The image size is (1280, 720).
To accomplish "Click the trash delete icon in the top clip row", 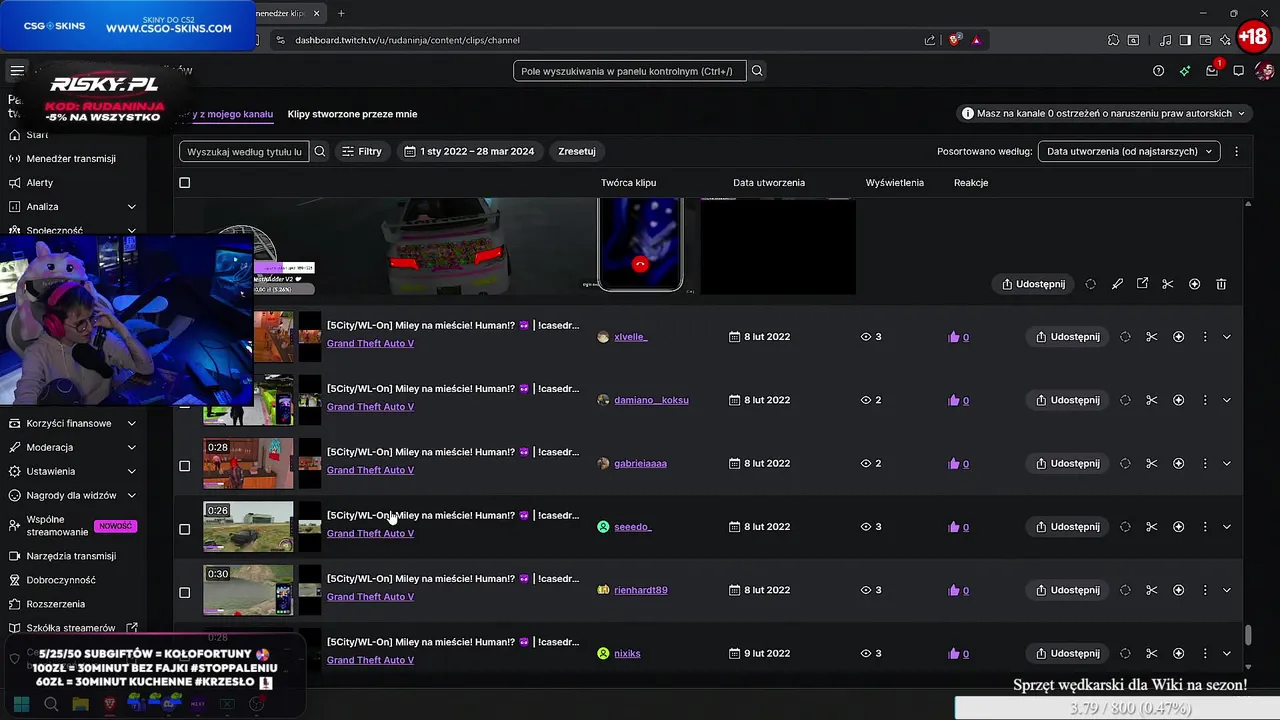I will [x=1221, y=284].
